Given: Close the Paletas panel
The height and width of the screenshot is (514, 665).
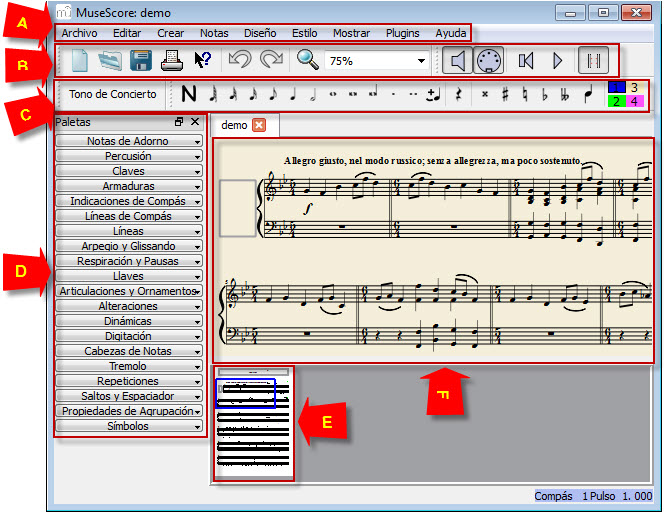Looking at the screenshot, I should point(195,122).
